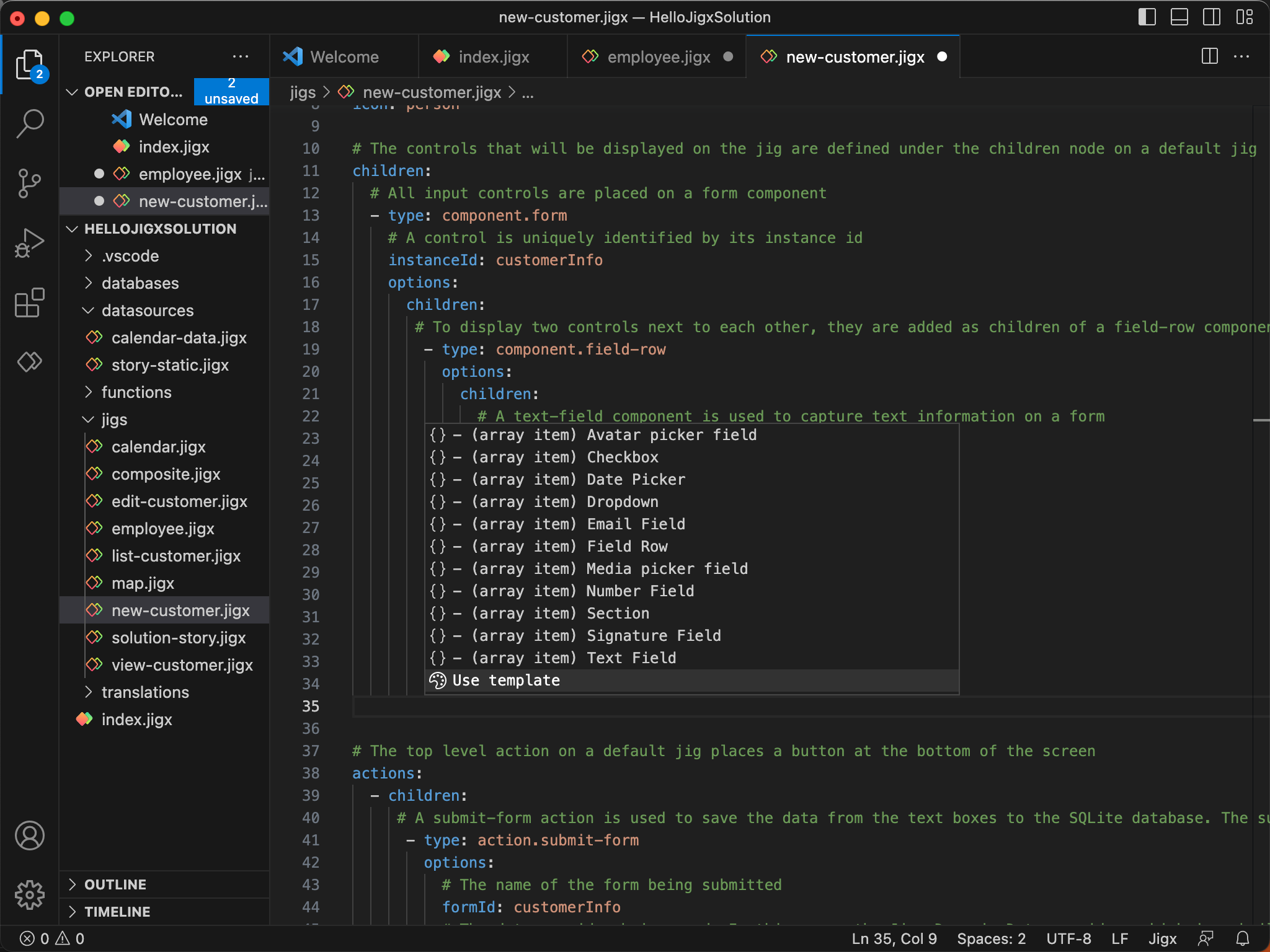The width and height of the screenshot is (1270, 952).
Task: Open view-customer.jigx file
Action: pyautogui.click(x=164, y=665)
